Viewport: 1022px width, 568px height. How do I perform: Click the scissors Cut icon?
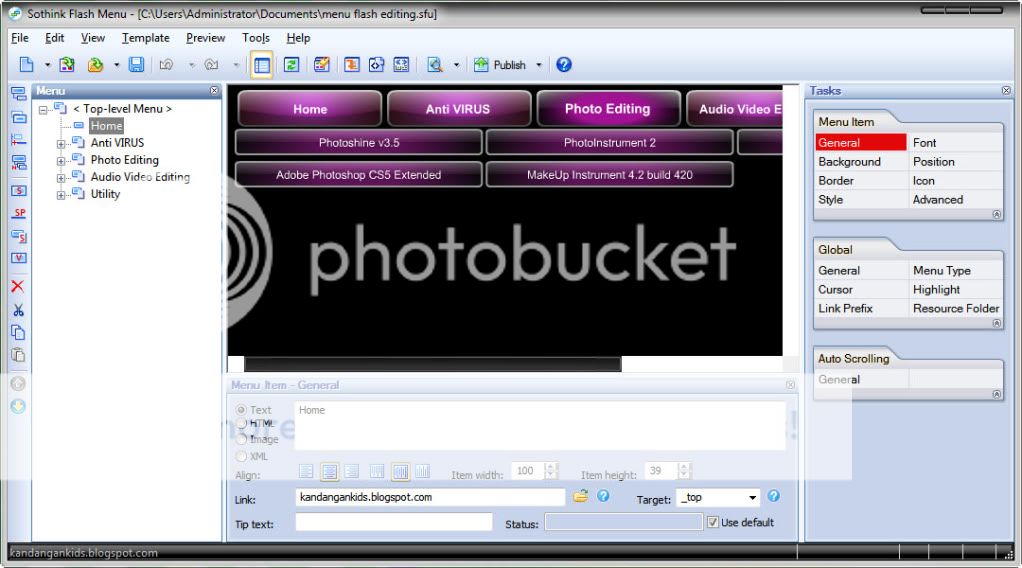[18, 310]
